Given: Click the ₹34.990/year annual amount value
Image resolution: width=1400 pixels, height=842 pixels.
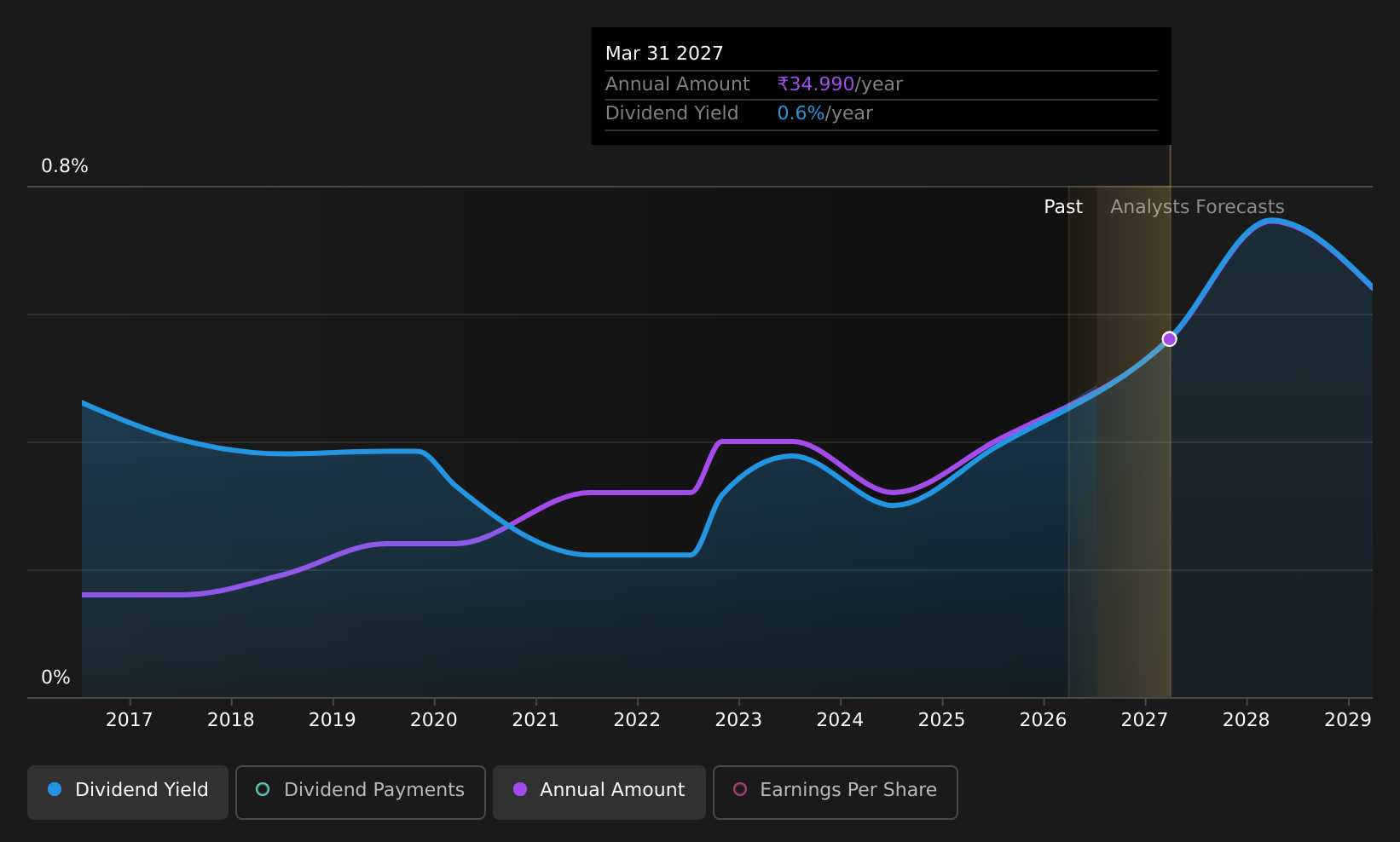Looking at the screenshot, I should coord(840,84).
